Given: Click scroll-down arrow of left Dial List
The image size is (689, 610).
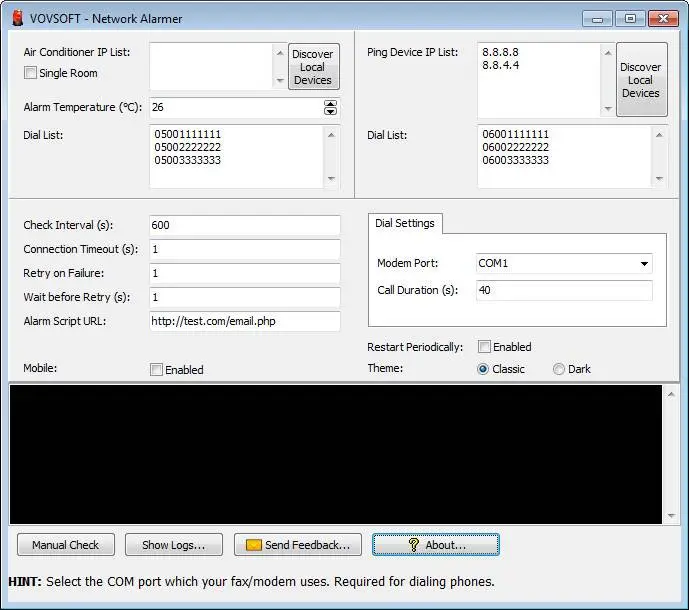Looking at the screenshot, I should pos(331,178).
